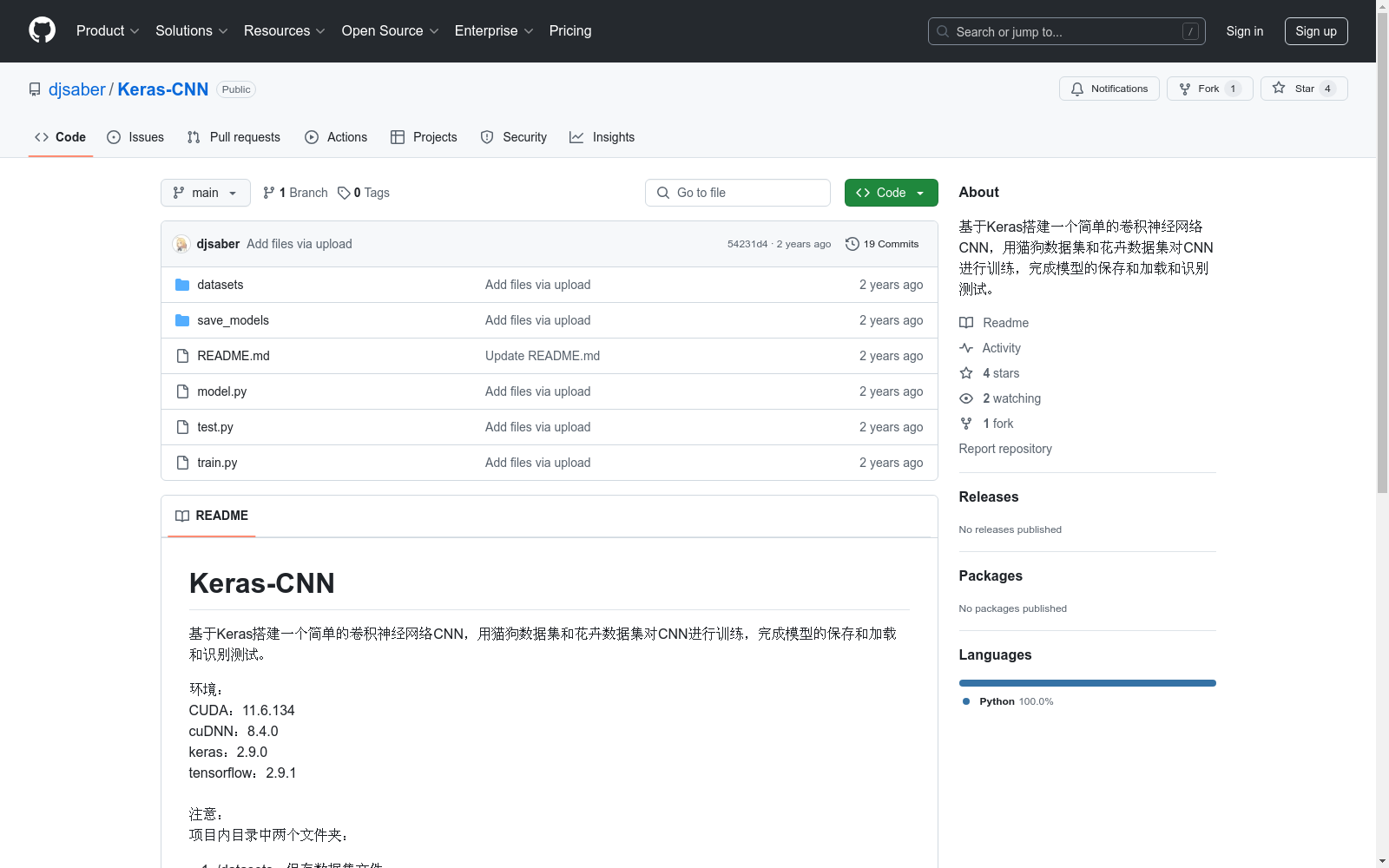Click the Go to file input

pos(738,193)
